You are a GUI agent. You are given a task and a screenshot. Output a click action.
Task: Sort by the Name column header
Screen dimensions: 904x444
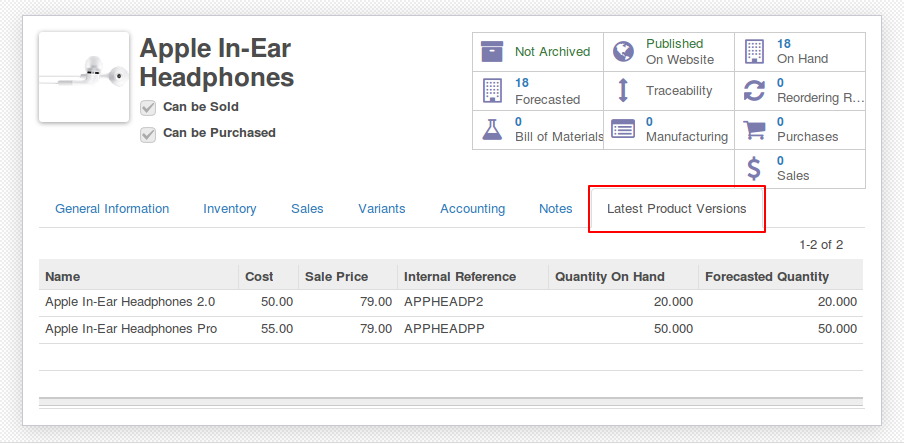(139, 277)
